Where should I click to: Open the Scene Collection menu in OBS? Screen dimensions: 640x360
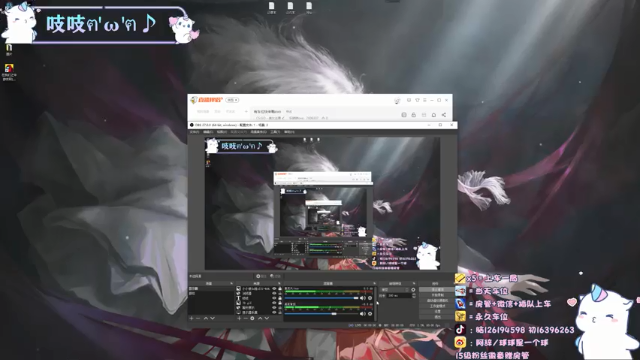258,132
